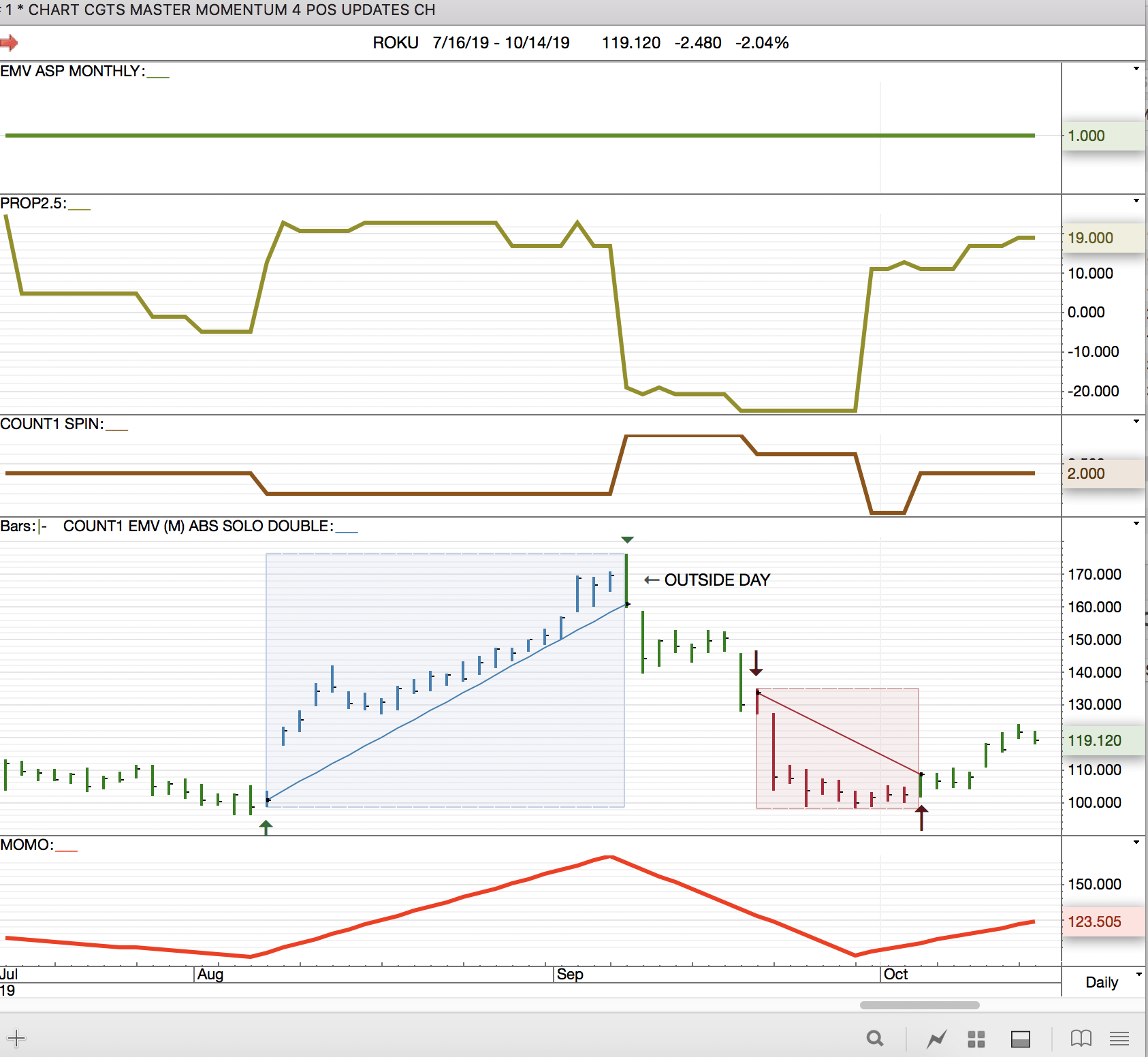
Task: Click the 150.000 label on MOMO axis
Action: click(x=1094, y=884)
